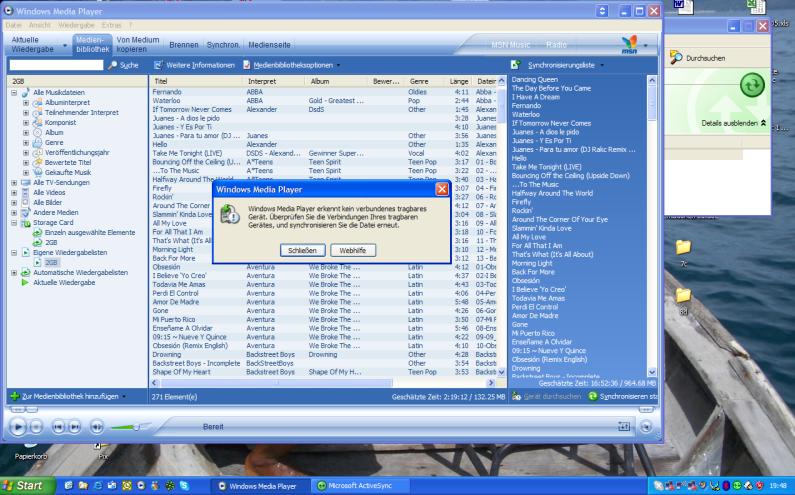Screen dimensions: 795x495
Task: Open the Datei menu
Action: (13, 25)
